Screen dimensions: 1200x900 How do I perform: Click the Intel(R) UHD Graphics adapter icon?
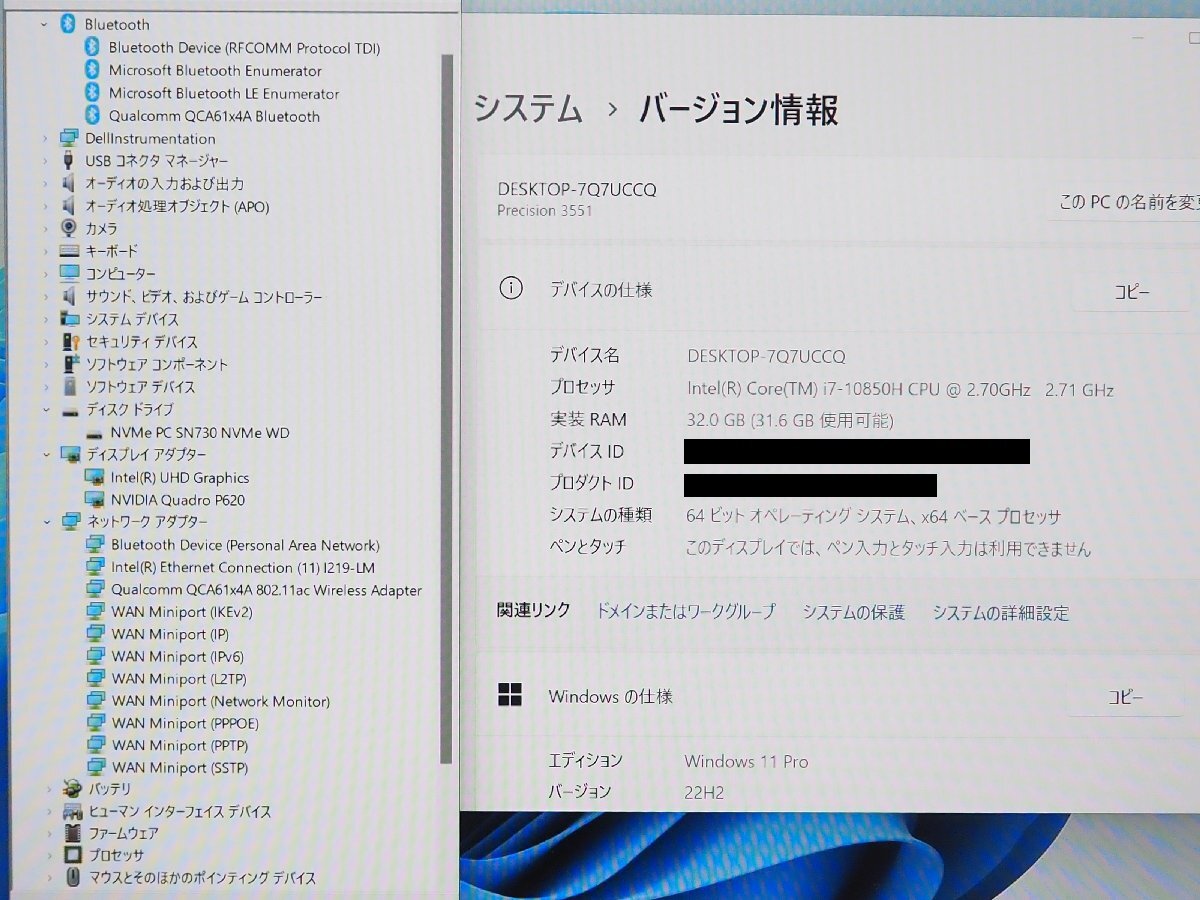point(95,478)
